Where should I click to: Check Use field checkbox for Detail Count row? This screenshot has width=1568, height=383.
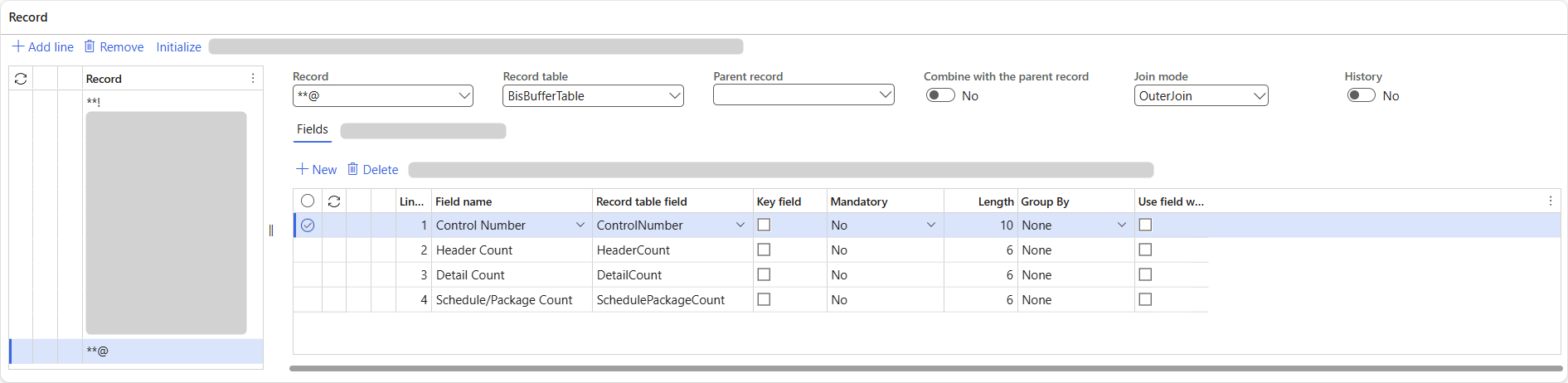pos(1145,274)
